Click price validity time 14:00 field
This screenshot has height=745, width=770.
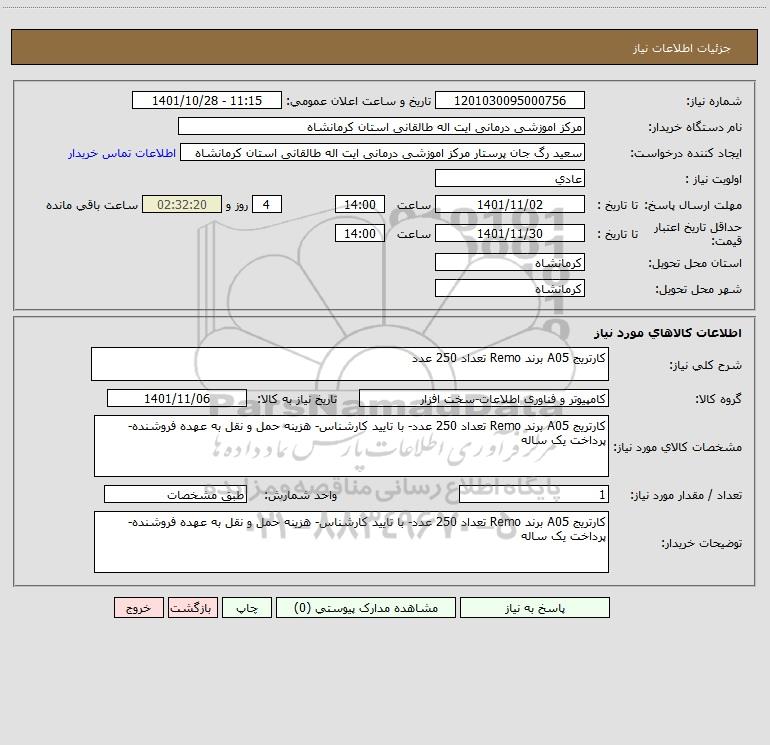(359, 233)
